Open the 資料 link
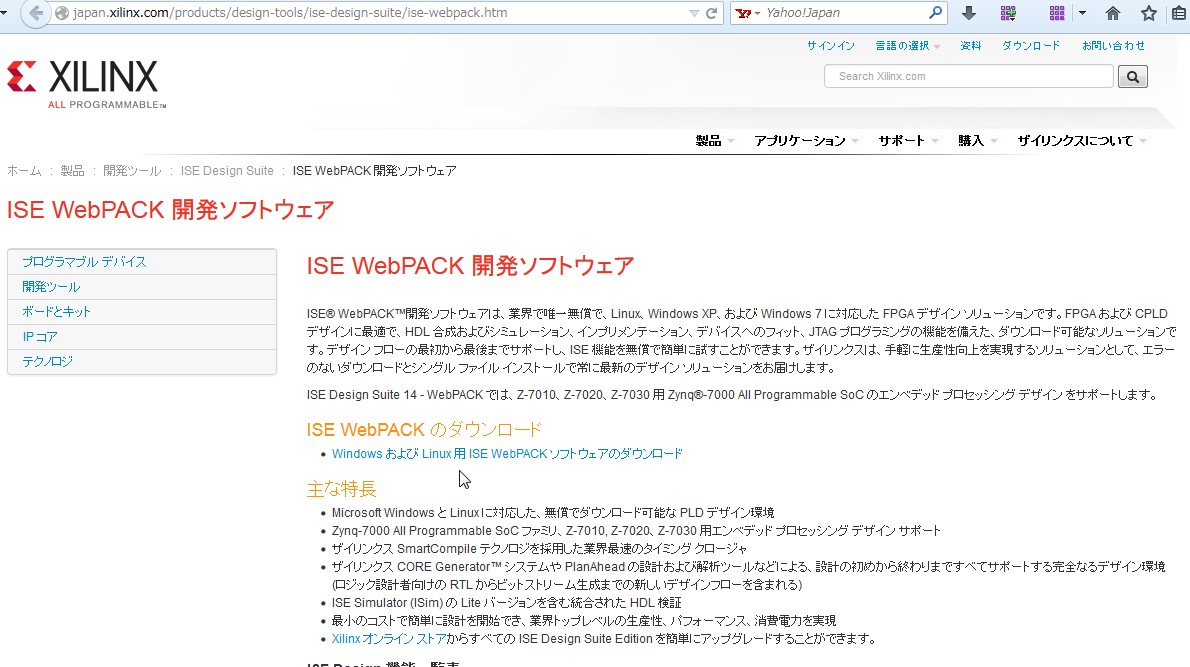Viewport: 1190px width, 667px height. (x=970, y=46)
